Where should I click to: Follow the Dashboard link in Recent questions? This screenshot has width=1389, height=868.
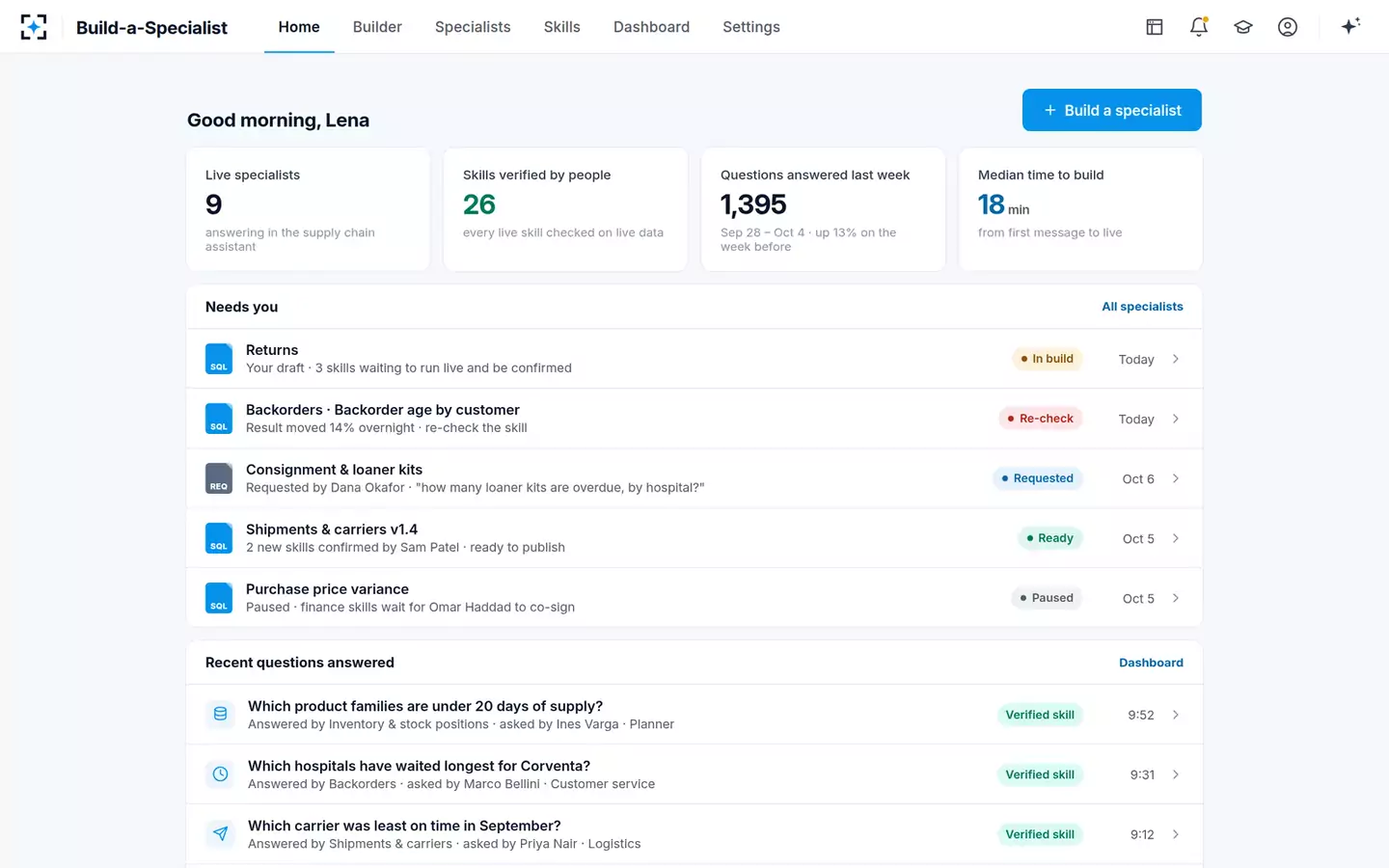(1151, 663)
